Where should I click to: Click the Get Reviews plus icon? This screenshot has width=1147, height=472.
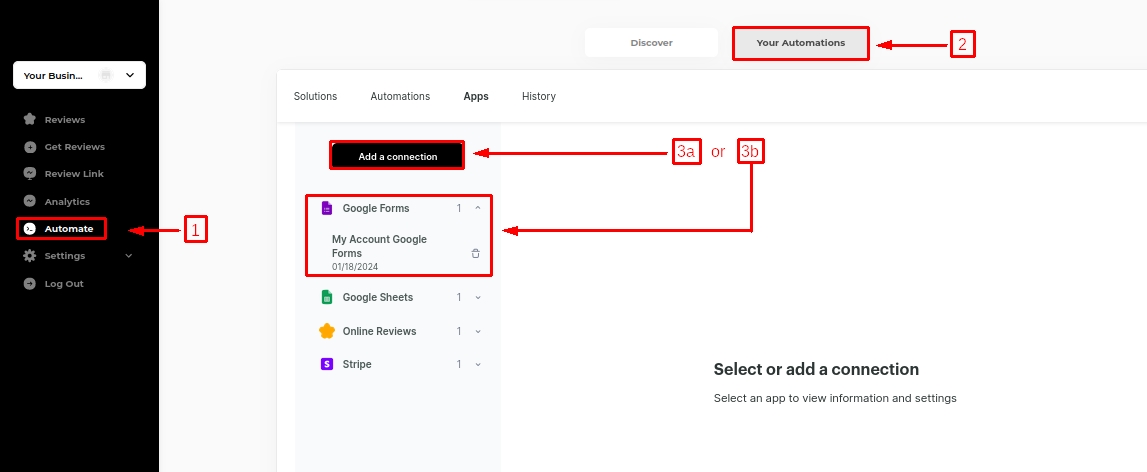(x=30, y=147)
